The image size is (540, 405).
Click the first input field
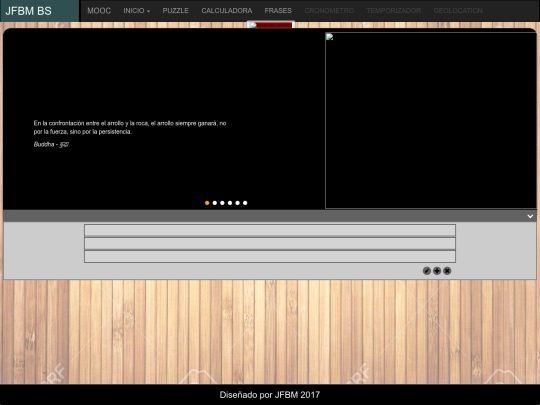point(270,230)
